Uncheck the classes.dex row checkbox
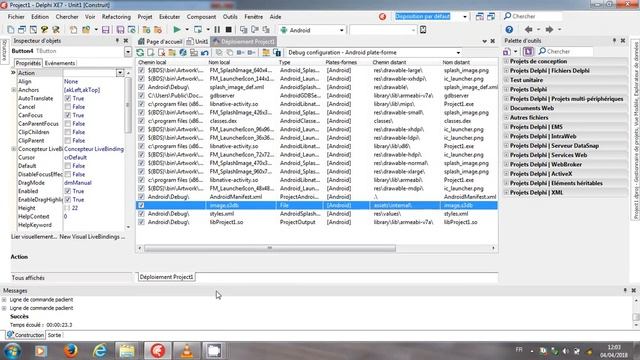640x360 pixels. coord(141,121)
